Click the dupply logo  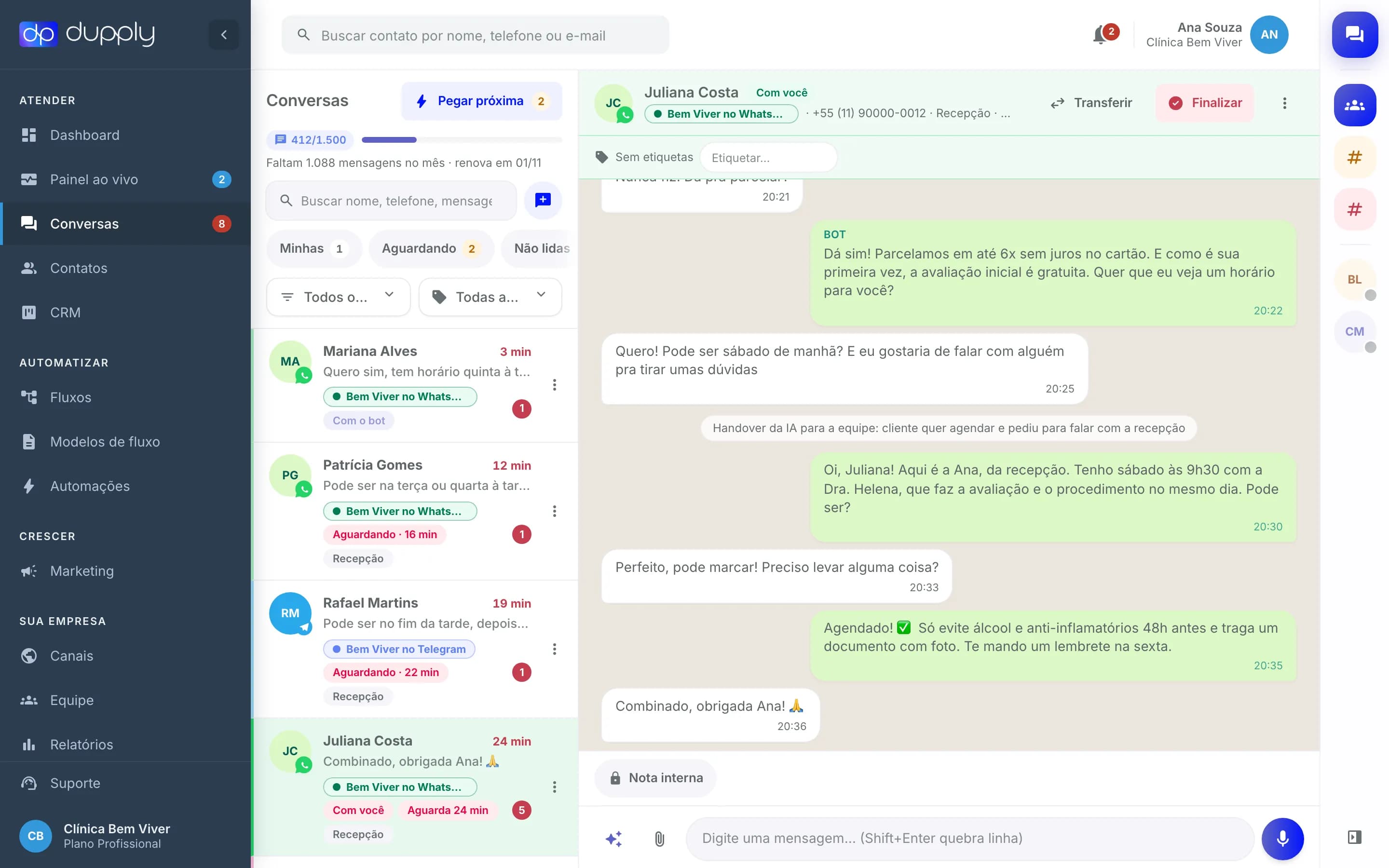87,34
